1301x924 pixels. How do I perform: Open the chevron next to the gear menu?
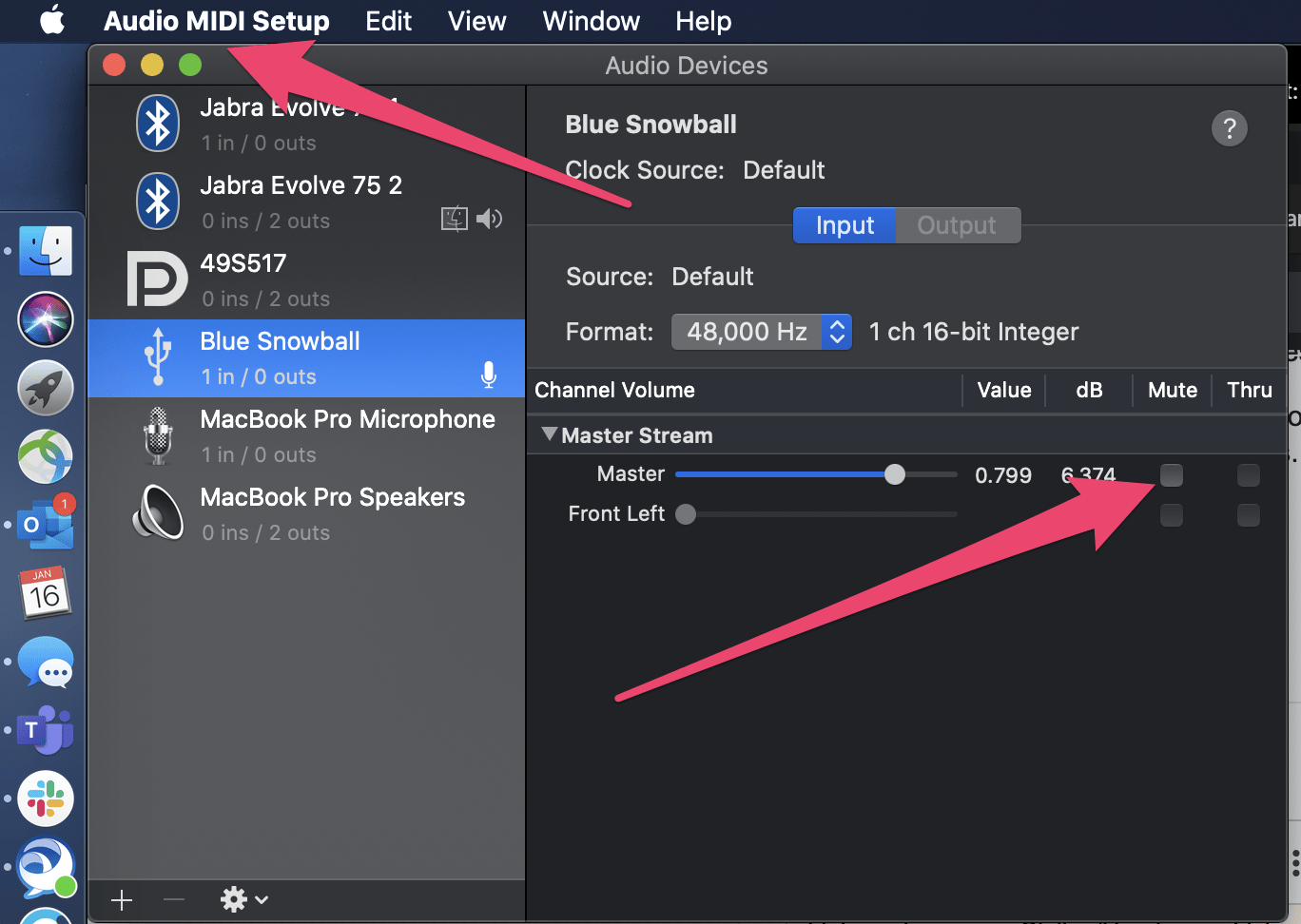pyautogui.click(x=260, y=899)
